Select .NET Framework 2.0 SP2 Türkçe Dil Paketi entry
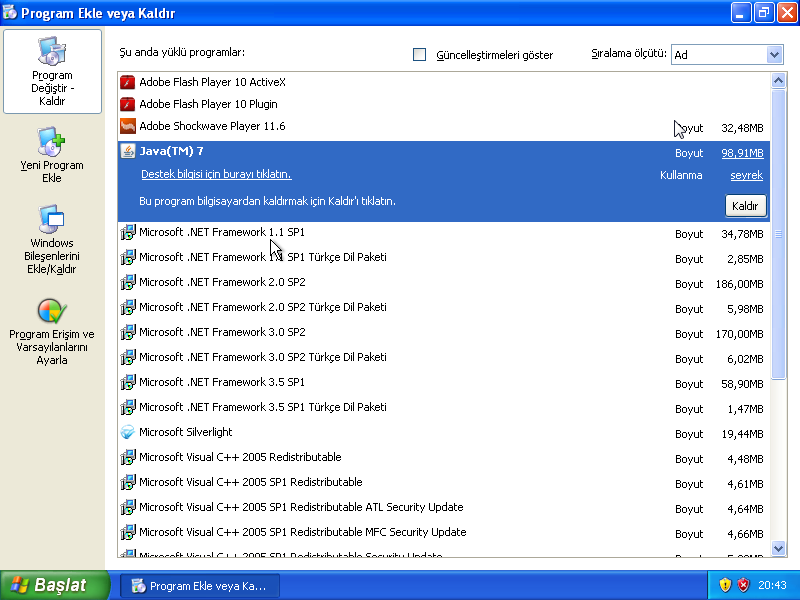 coord(444,308)
